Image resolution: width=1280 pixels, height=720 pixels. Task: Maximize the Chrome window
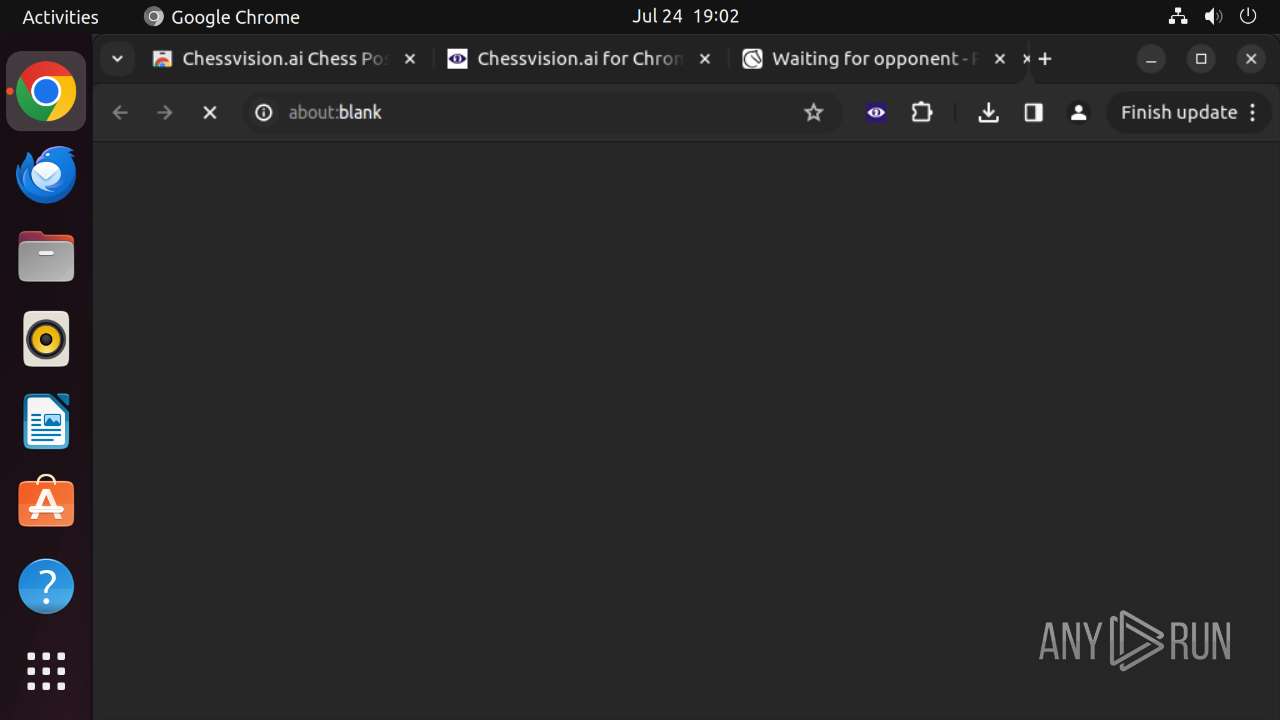[x=1201, y=59]
